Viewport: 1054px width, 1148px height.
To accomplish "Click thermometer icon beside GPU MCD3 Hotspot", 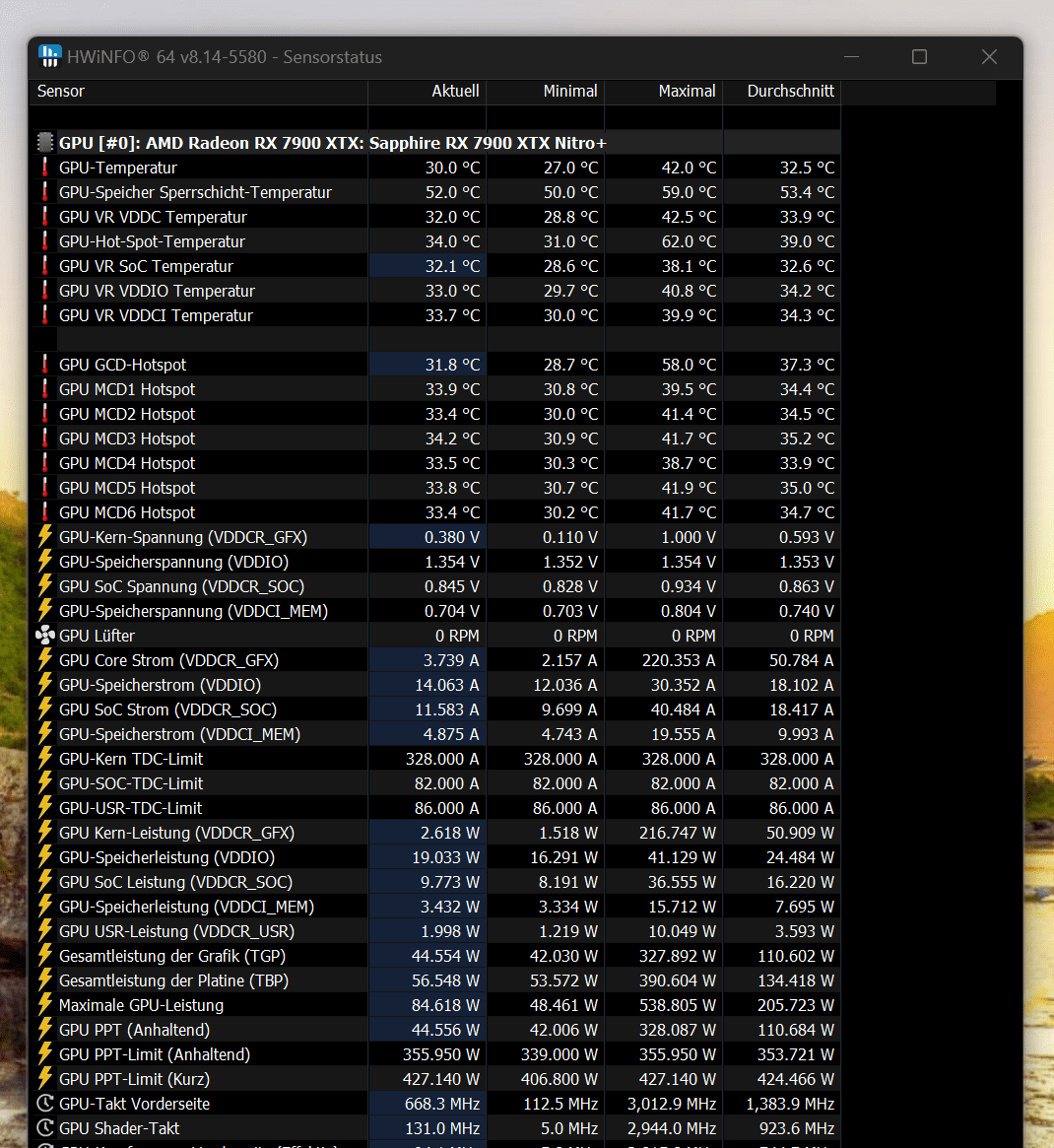I will [45, 438].
